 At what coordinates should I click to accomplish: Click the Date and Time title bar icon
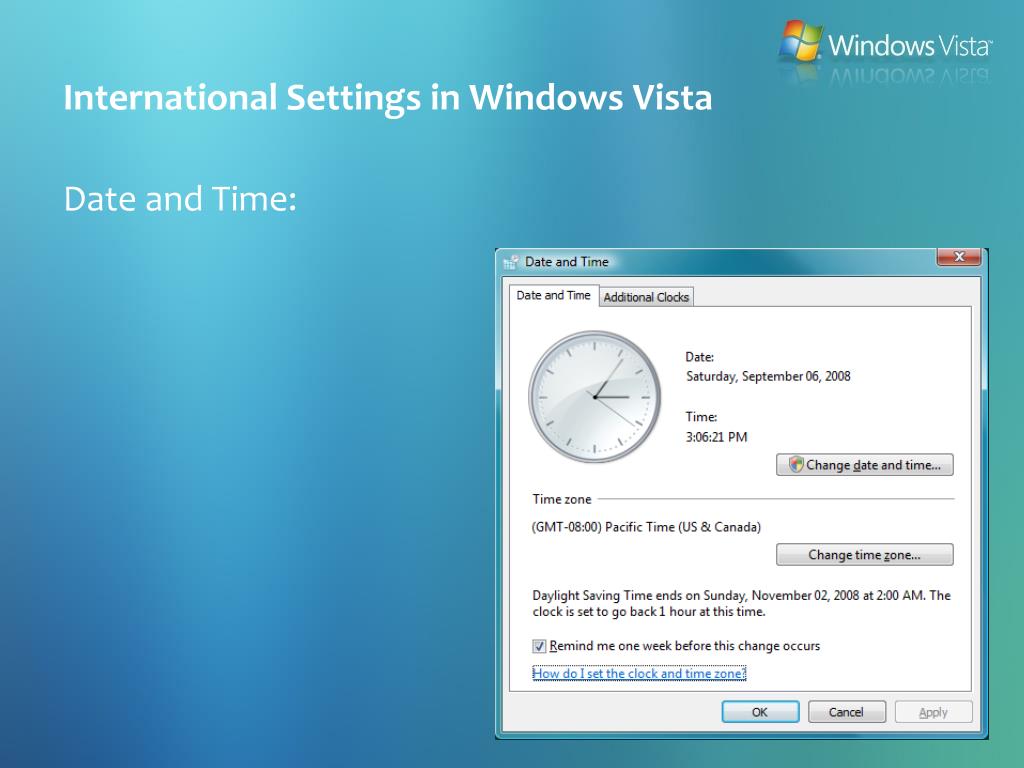(x=511, y=262)
